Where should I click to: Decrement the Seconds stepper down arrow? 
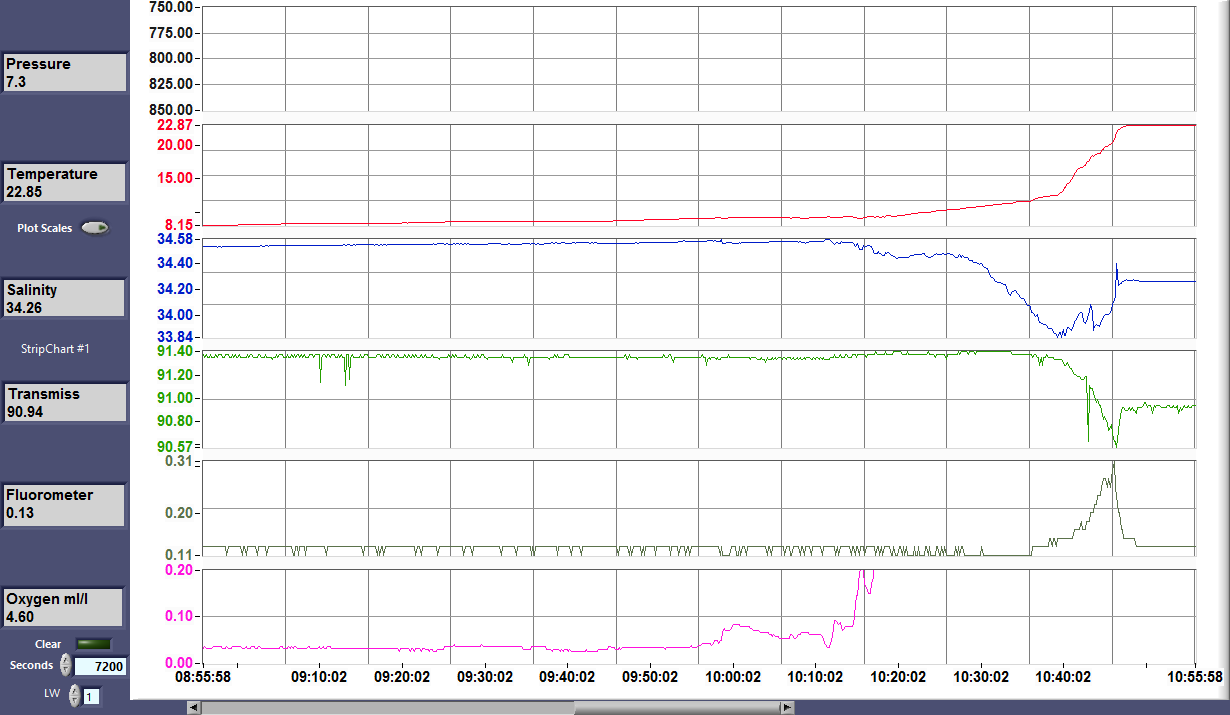(x=66, y=671)
